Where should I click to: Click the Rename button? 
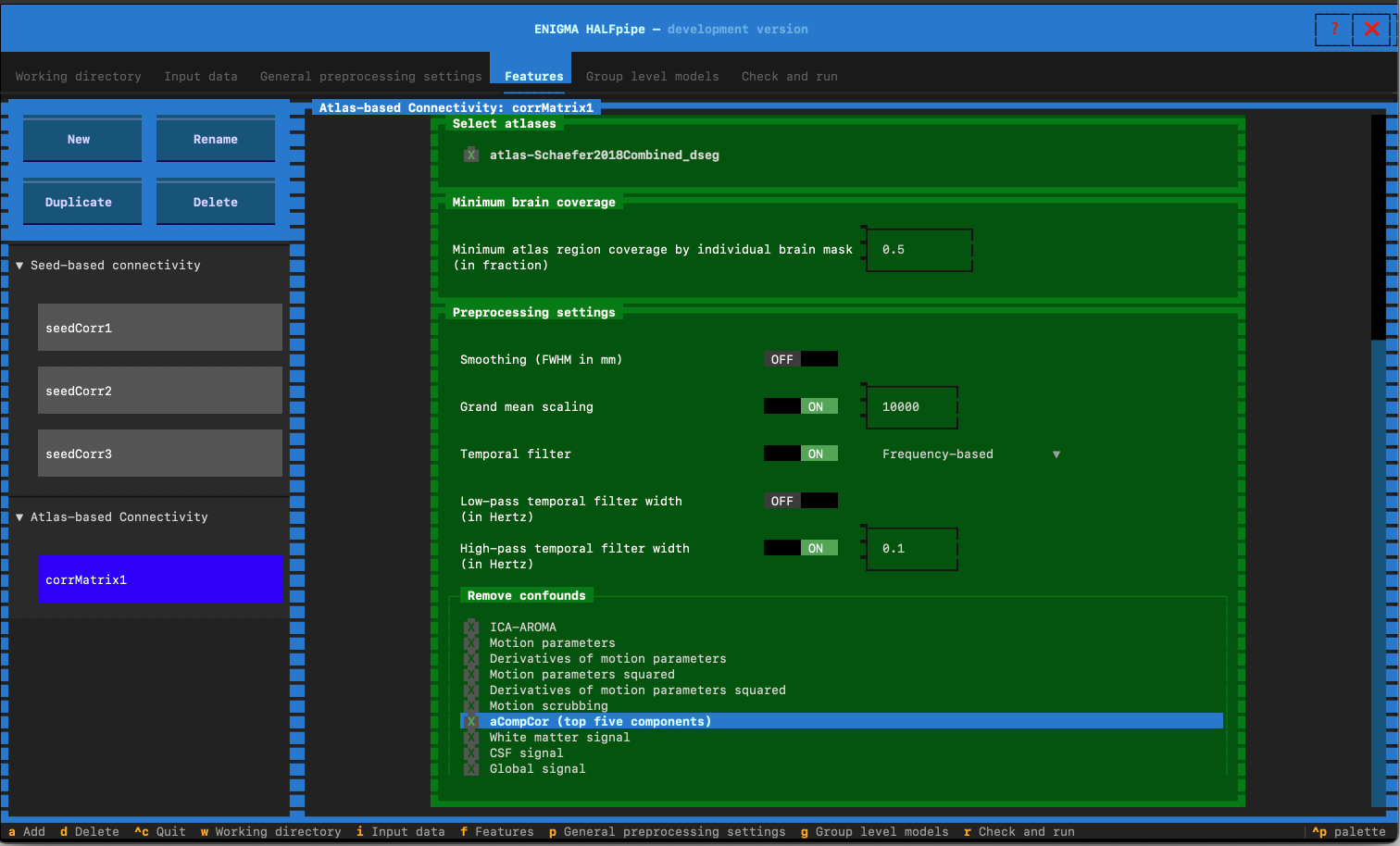(216, 139)
